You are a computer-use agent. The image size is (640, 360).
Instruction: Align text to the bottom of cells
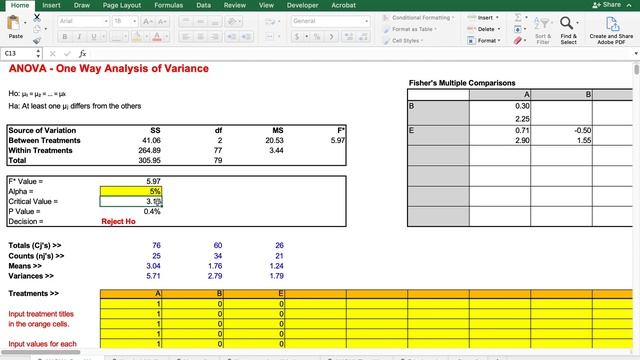click(215, 21)
